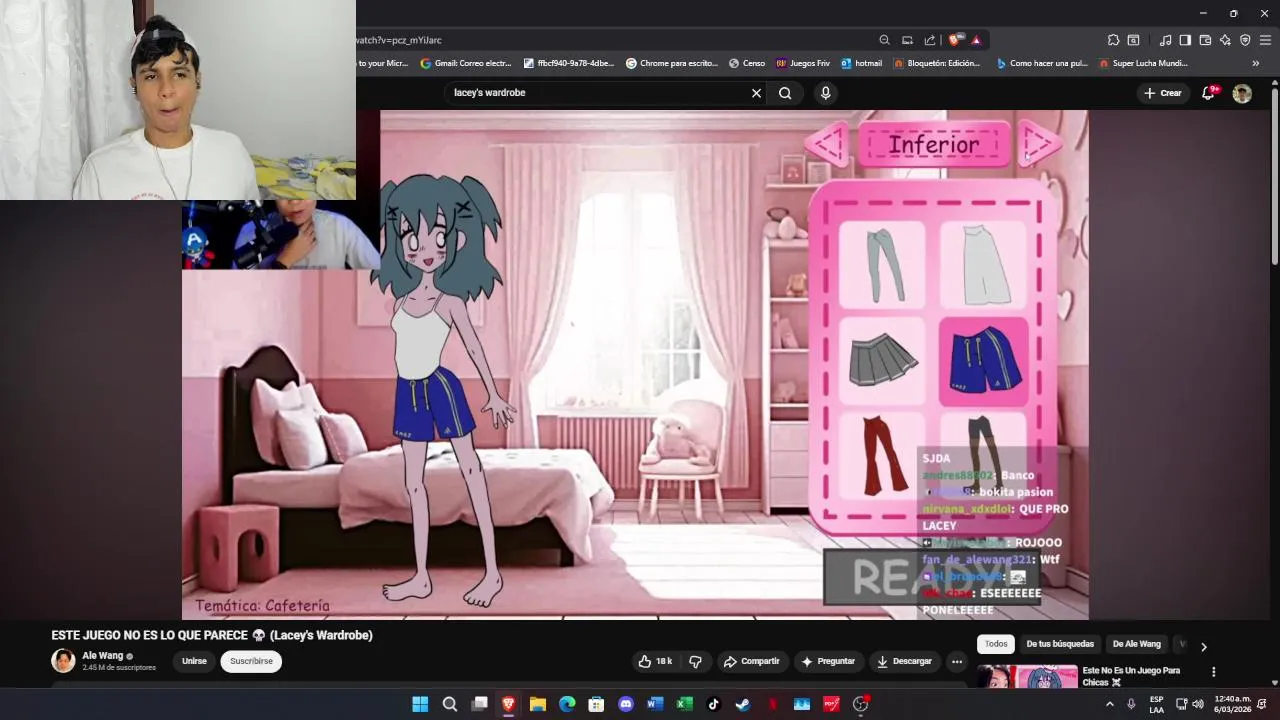
Task: Toggle the browser sidebar panel icon
Action: (1185, 40)
